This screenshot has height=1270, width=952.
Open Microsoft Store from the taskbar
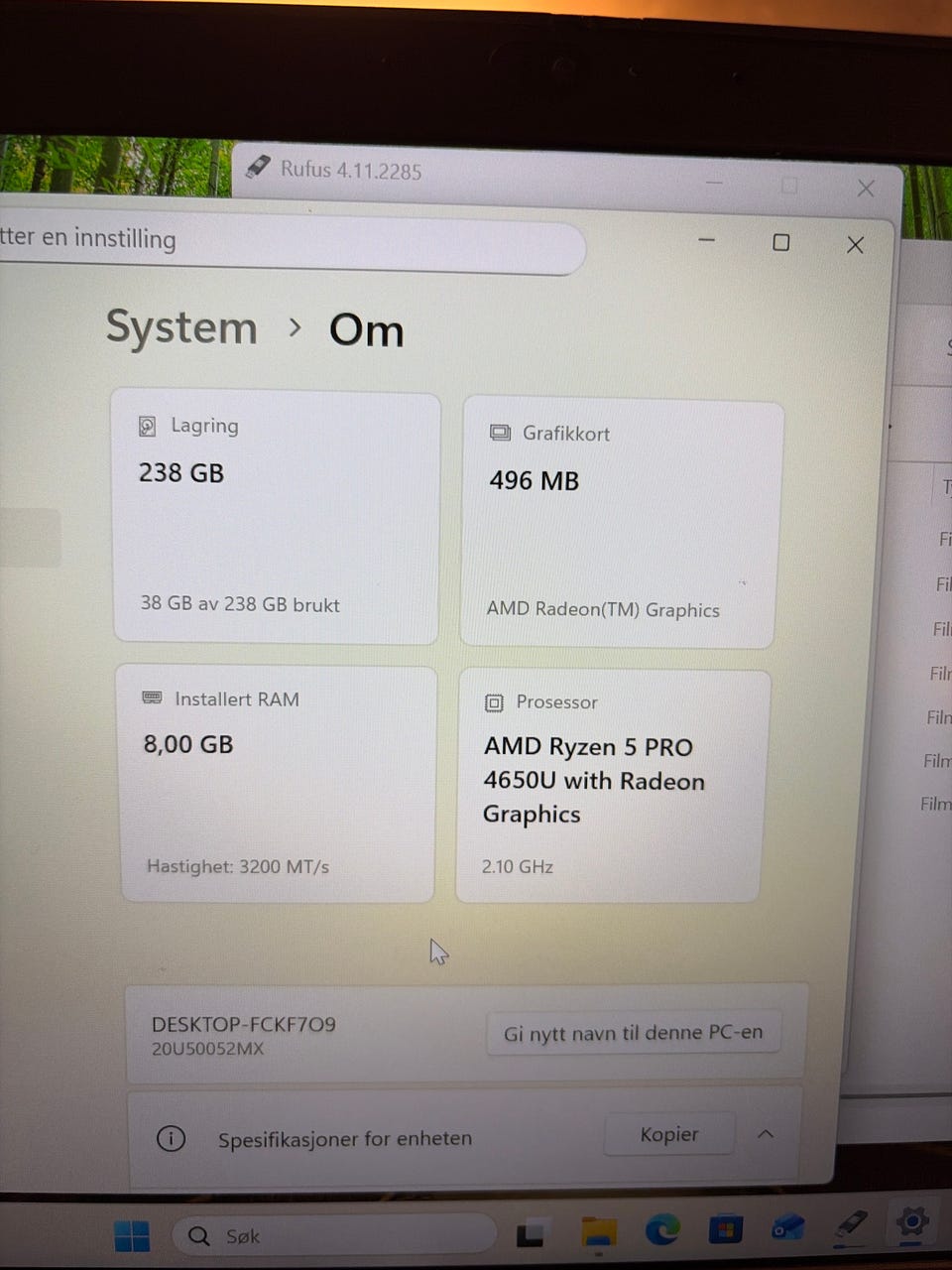[725, 1229]
